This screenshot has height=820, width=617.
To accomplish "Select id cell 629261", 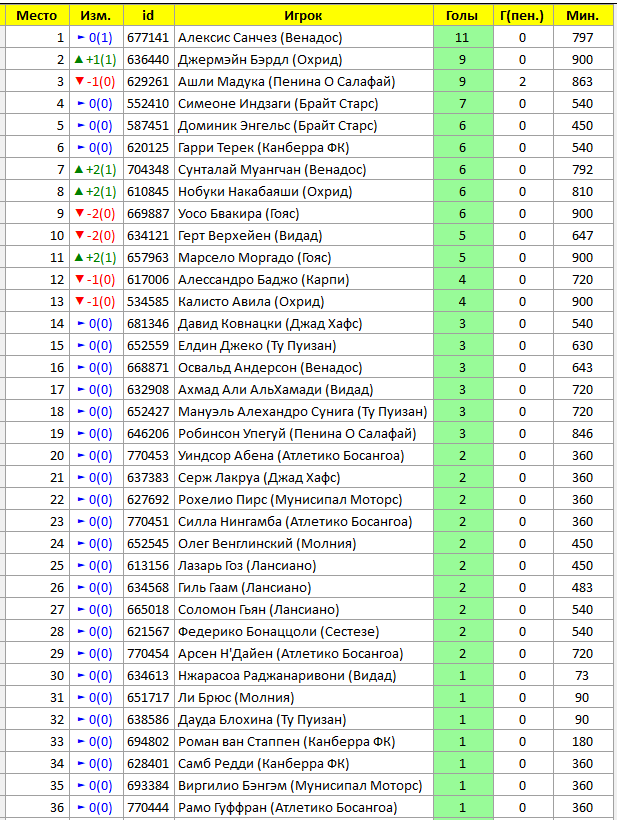I will [x=148, y=82].
